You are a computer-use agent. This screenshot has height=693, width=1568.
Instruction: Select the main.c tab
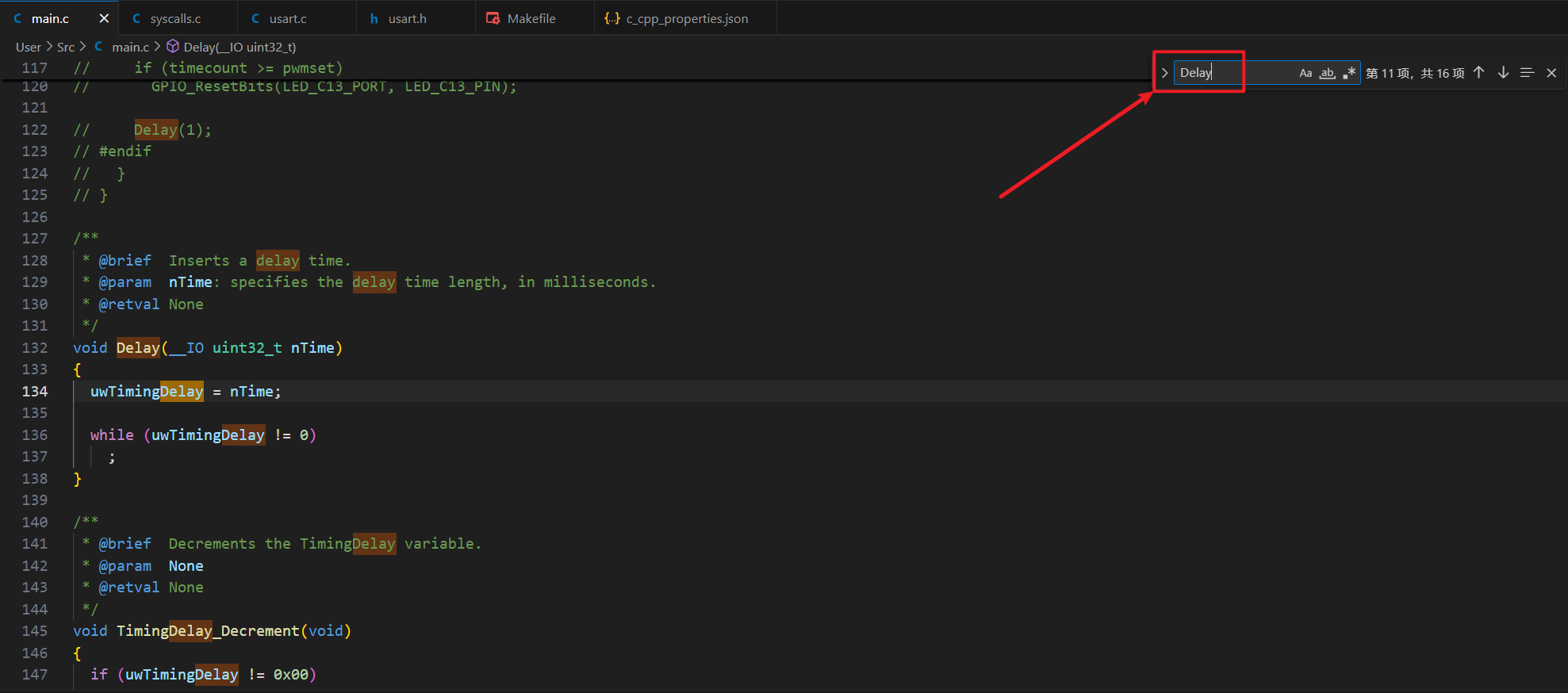(50, 18)
